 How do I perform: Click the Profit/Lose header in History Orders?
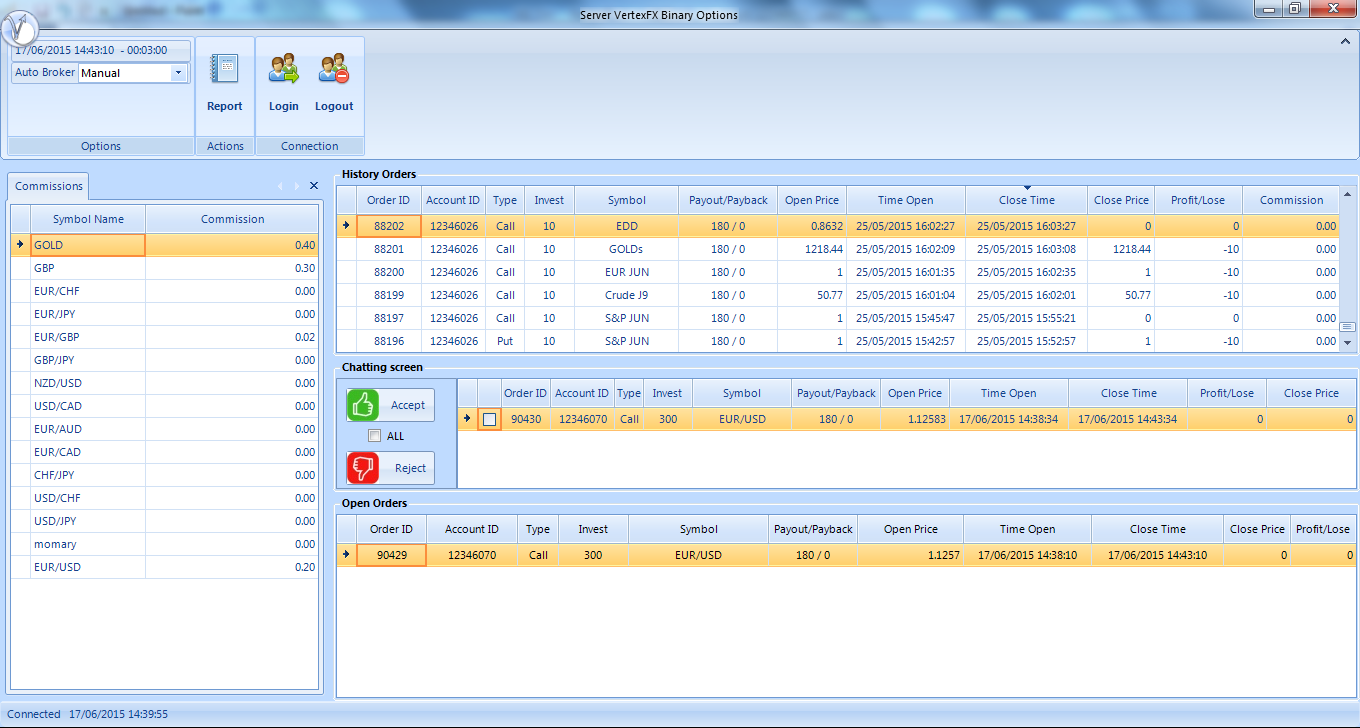click(x=1198, y=200)
